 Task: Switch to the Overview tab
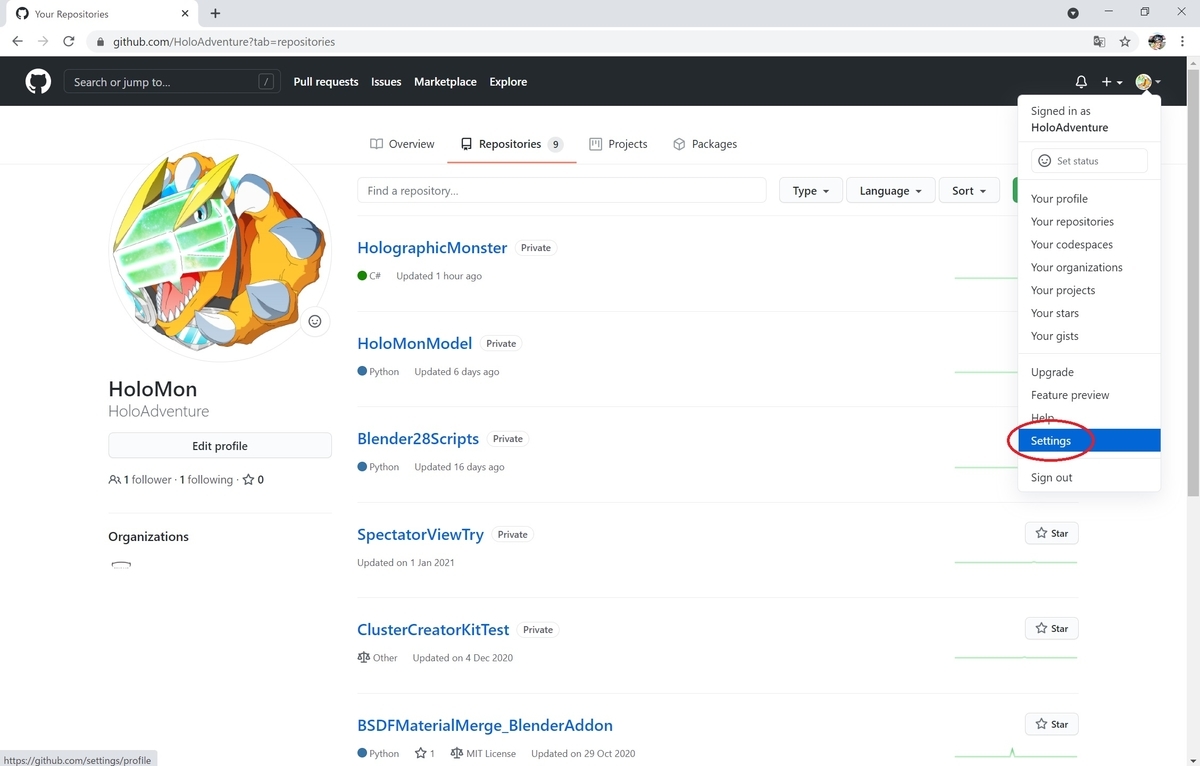[x=402, y=144]
